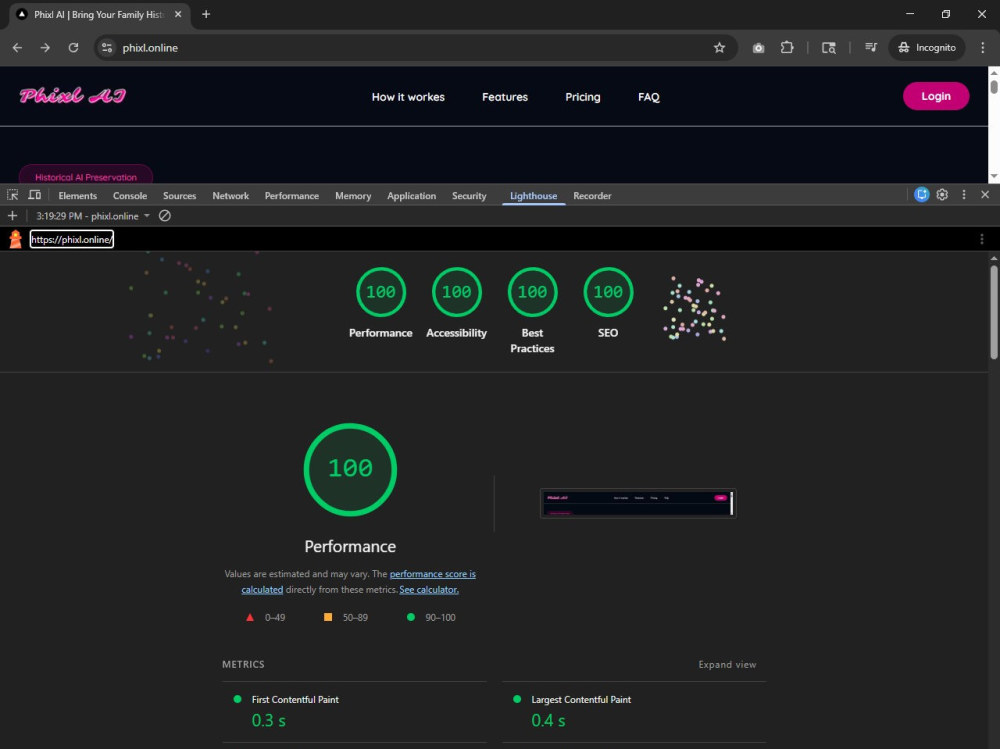Viewport: 1000px width, 749px height.
Task: Open the camera screenshot extension
Action: (758, 48)
